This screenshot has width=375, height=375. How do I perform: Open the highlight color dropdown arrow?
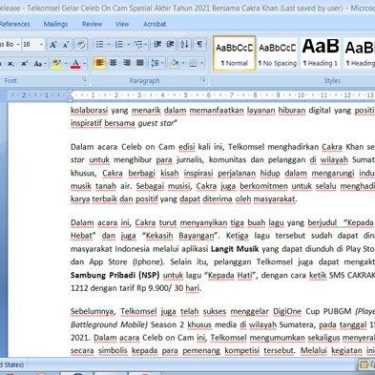pyautogui.click(x=66, y=63)
